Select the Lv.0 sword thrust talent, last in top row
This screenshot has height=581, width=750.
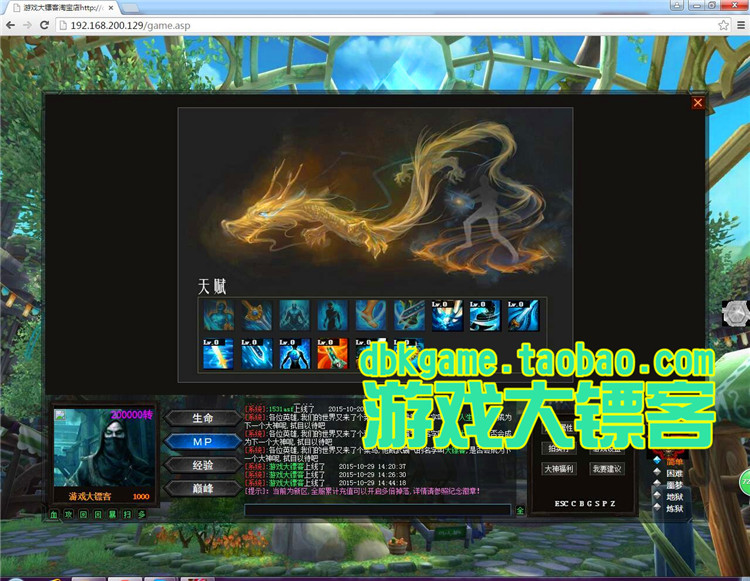[523, 315]
